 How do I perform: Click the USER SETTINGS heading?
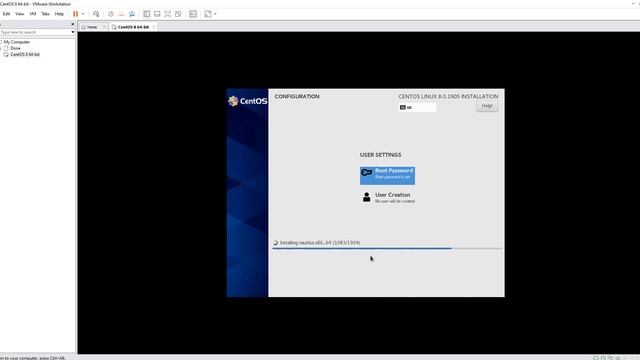coord(380,155)
